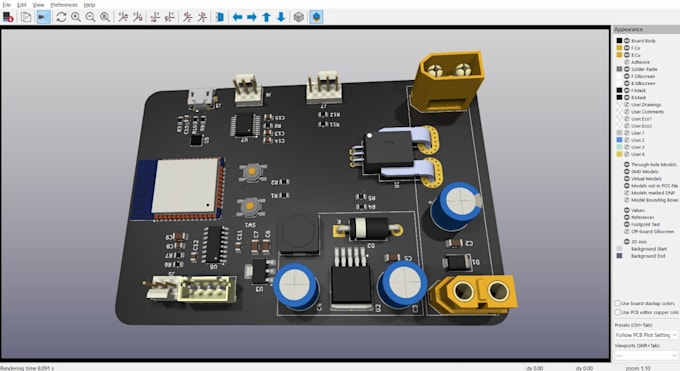Viewport: 680px width, 371px height.
Task: Toggle orthographic projection cube icon
Action: tap(299, 17)
